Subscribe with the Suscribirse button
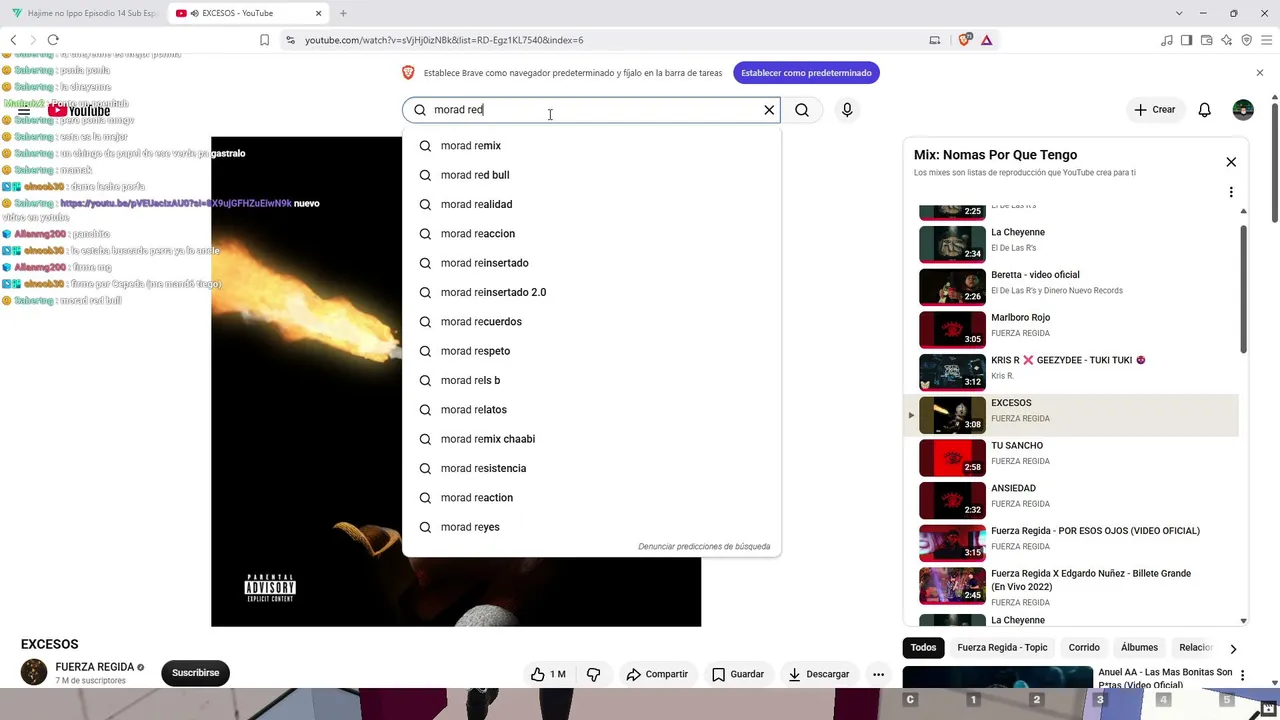 [195, 673]
